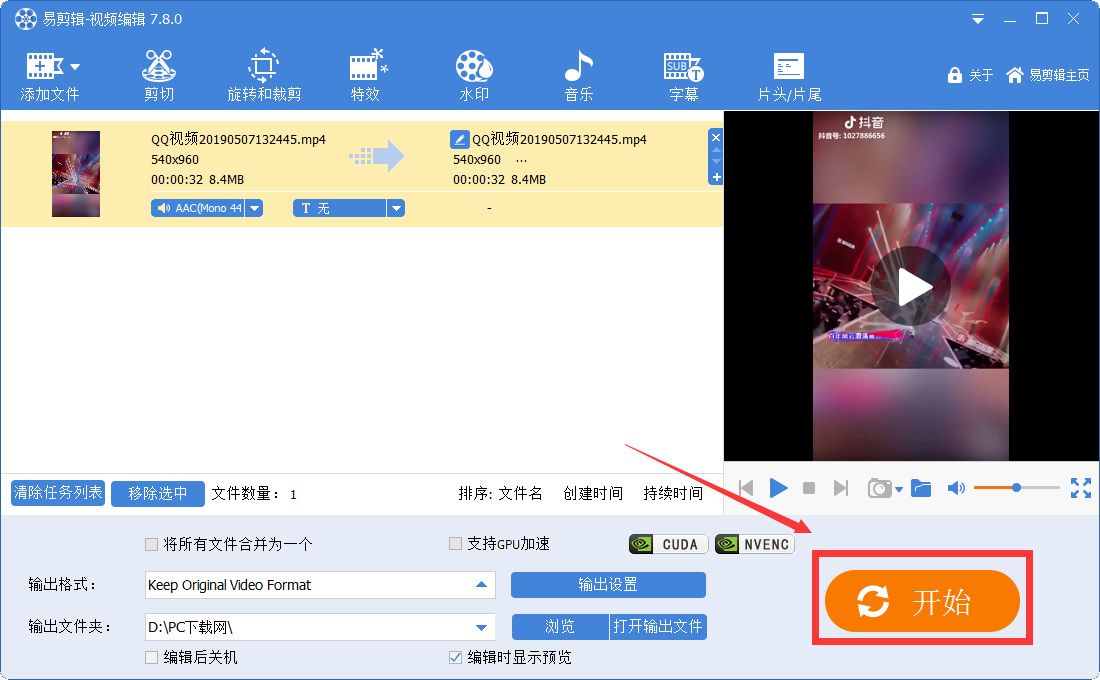Click the plus icon on task row
This screenshot has height=680, width=1100.
(716, 178)
